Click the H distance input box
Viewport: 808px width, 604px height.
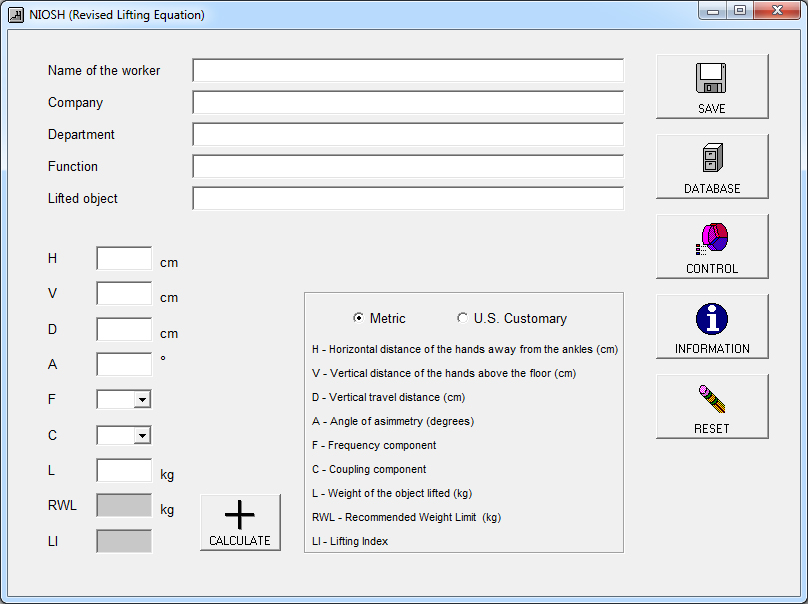pyautogui.click(x=124, y=258)
